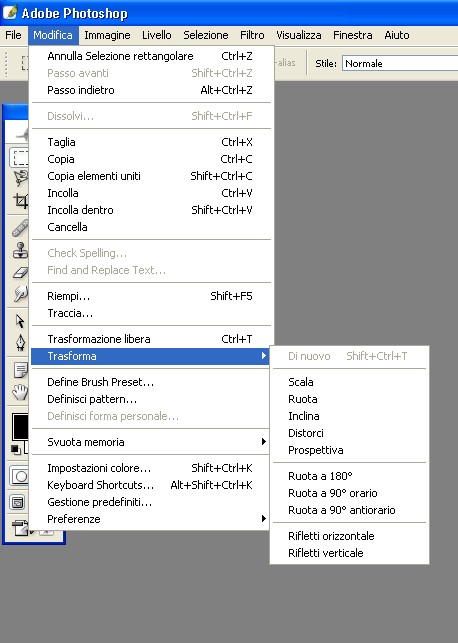Select the Path Selection arrow tool
The width and height of the screenshot is (458, 643).
[x=20, y=321]
